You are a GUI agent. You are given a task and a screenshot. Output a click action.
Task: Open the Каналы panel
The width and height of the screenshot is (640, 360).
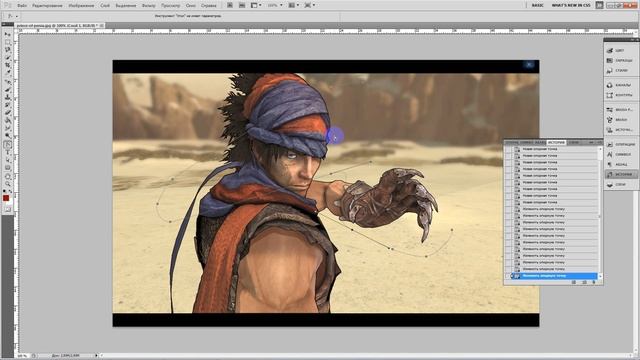click(620, 85)
